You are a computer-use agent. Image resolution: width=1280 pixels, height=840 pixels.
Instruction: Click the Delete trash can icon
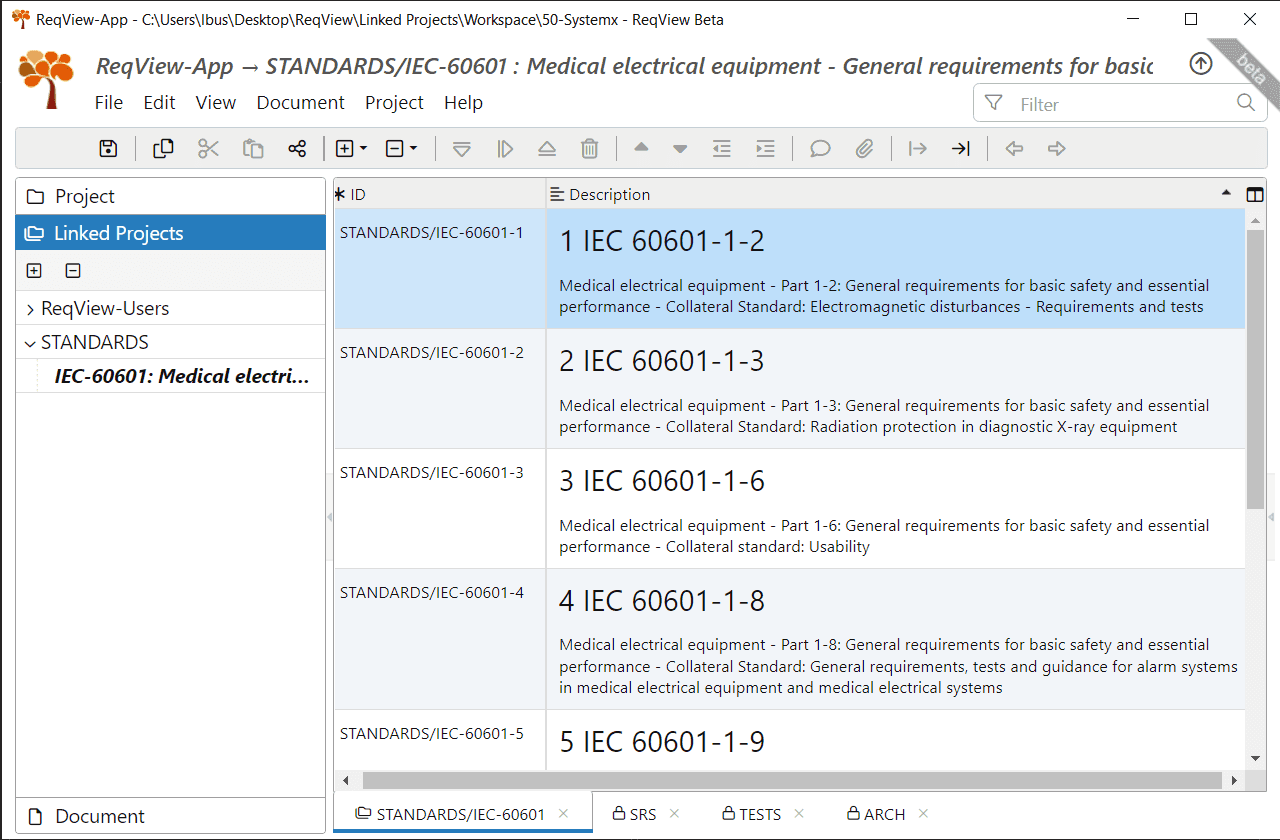590,149
